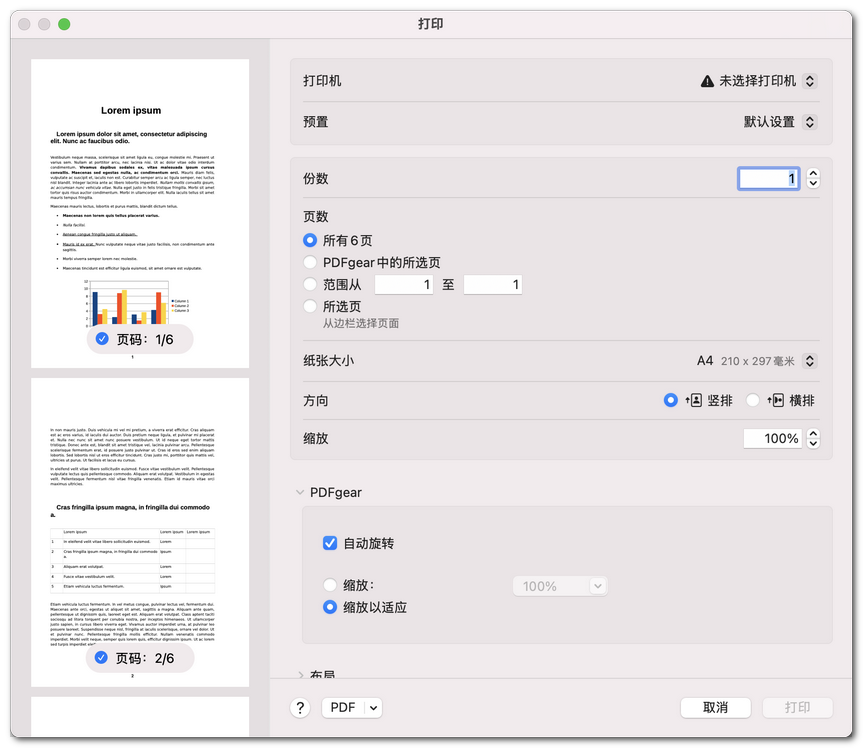Decrease 缩放 using the down stepper arrow

tap(811, 443)
